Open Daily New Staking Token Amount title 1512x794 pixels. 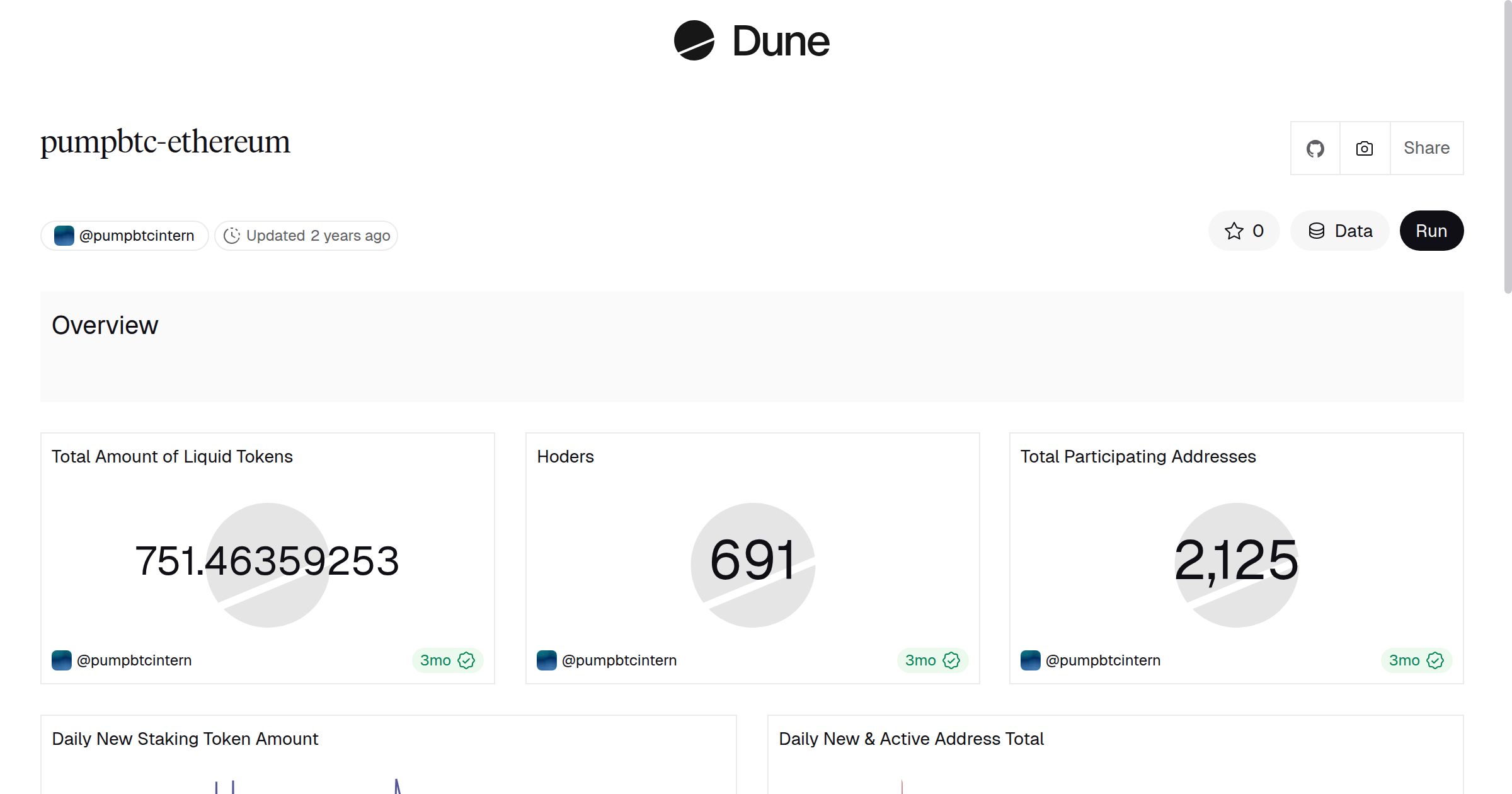pyautogui.click(x=185, y=739)
